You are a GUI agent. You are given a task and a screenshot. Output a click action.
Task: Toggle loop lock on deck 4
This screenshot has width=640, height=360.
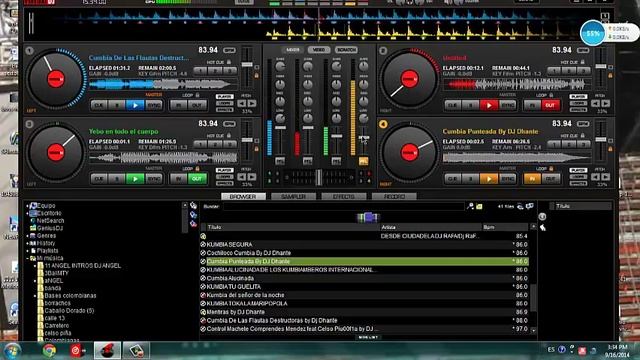point(551,168)
